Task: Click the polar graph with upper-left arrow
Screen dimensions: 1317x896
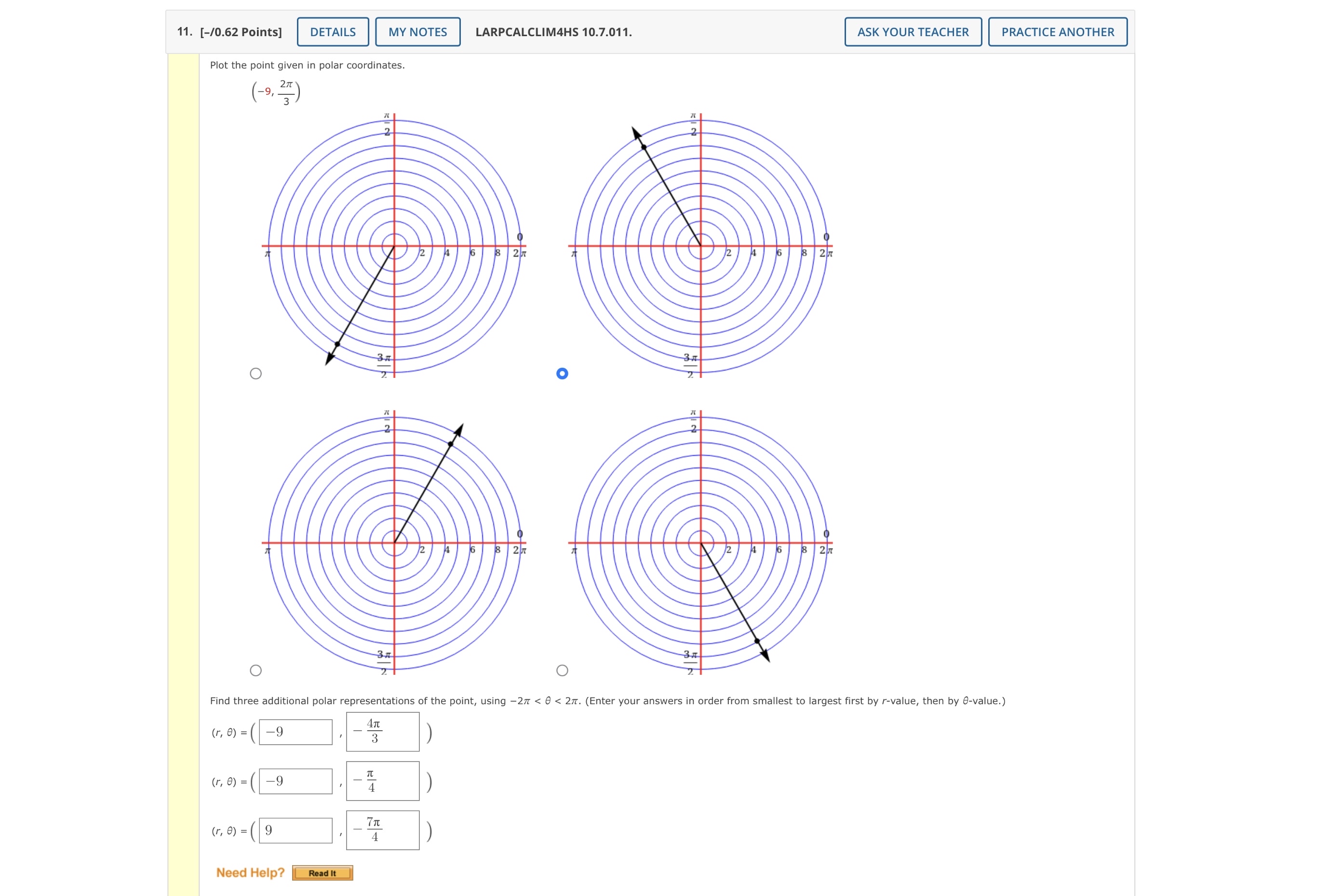Action: click(701, 246)
